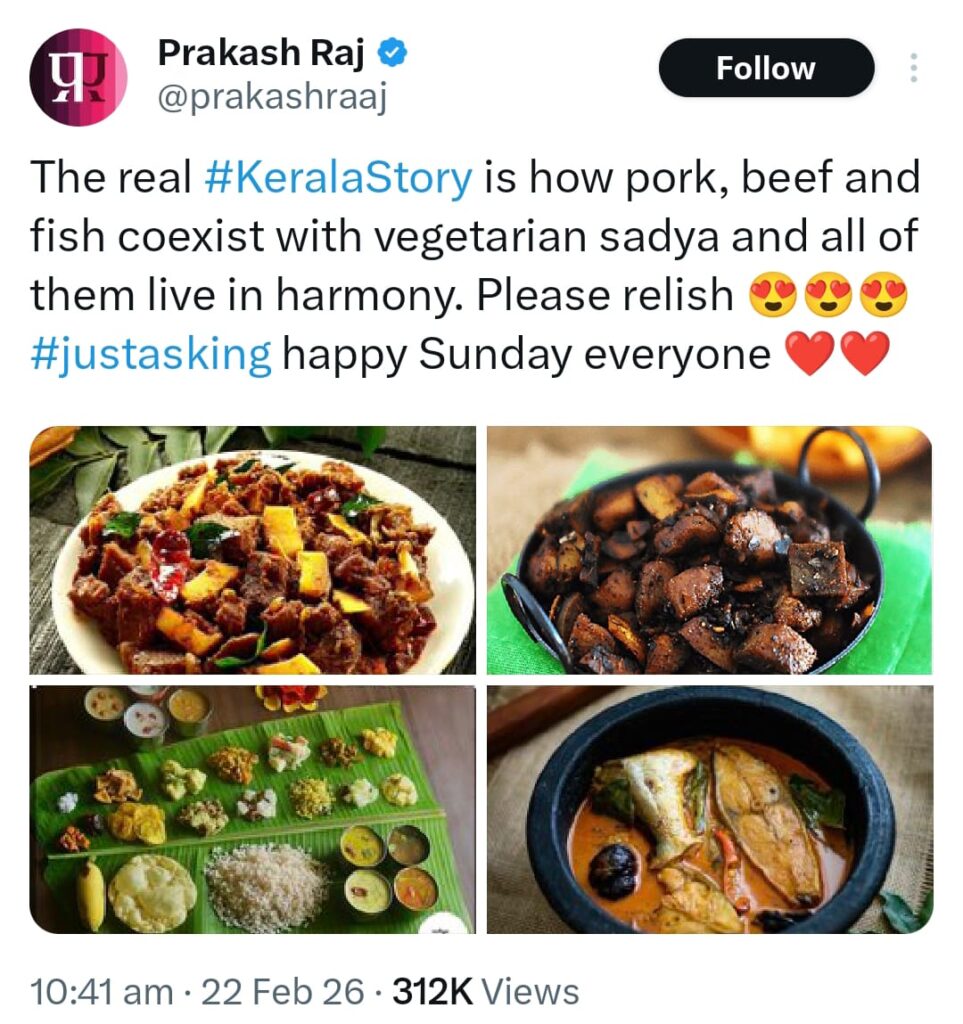View the fish curry clay pot photo
The image size is (963, 1024).
pos(709,808)
